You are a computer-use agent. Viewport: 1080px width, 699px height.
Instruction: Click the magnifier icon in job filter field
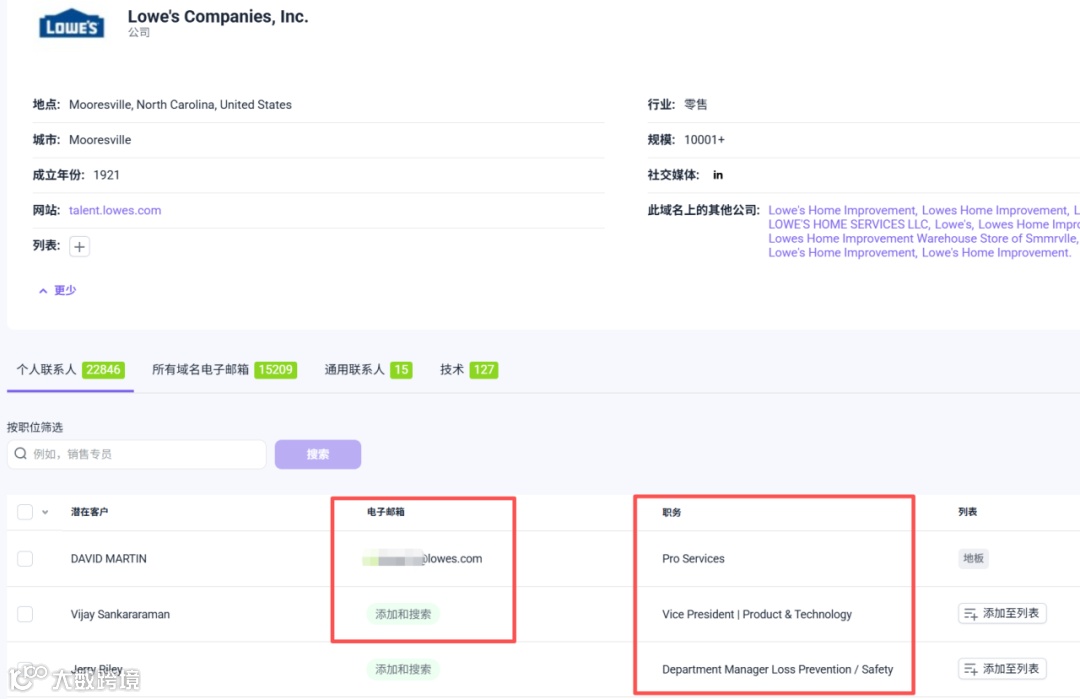[x=21, y=454]
